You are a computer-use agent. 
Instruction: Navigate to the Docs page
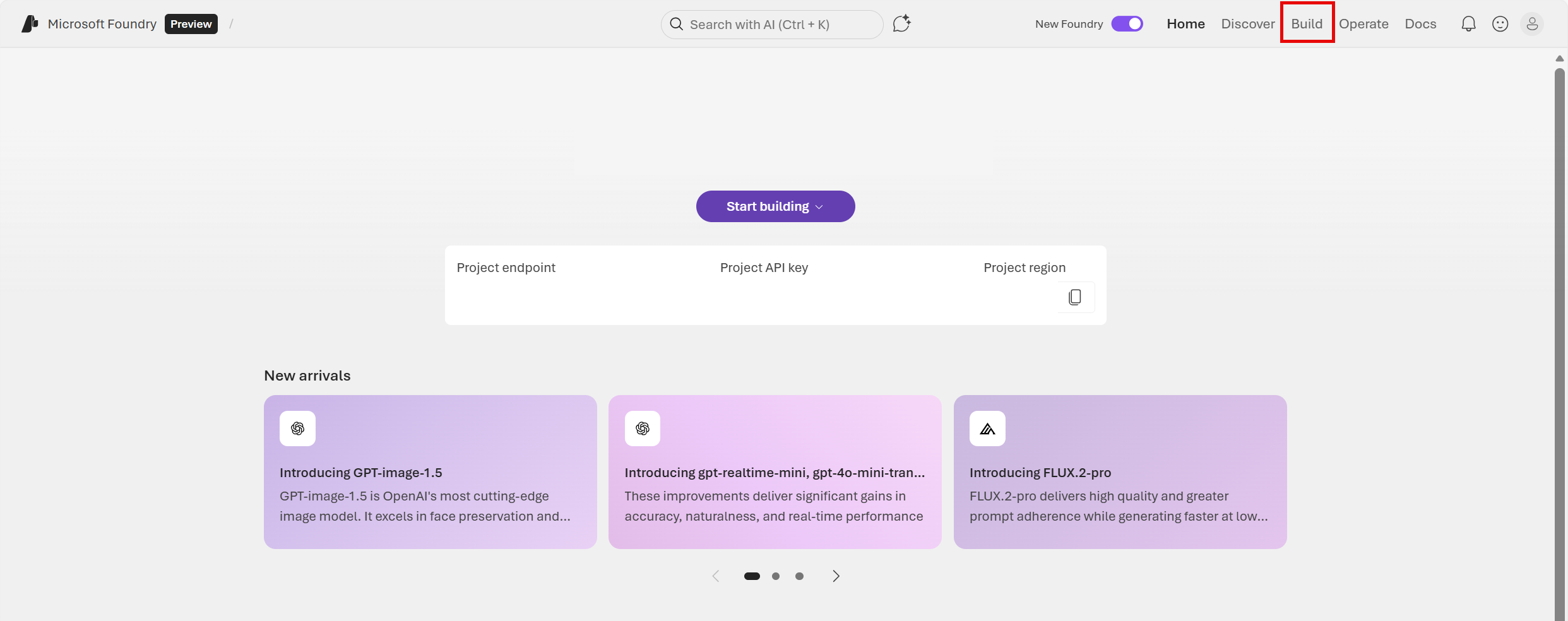pos(1420,23)
